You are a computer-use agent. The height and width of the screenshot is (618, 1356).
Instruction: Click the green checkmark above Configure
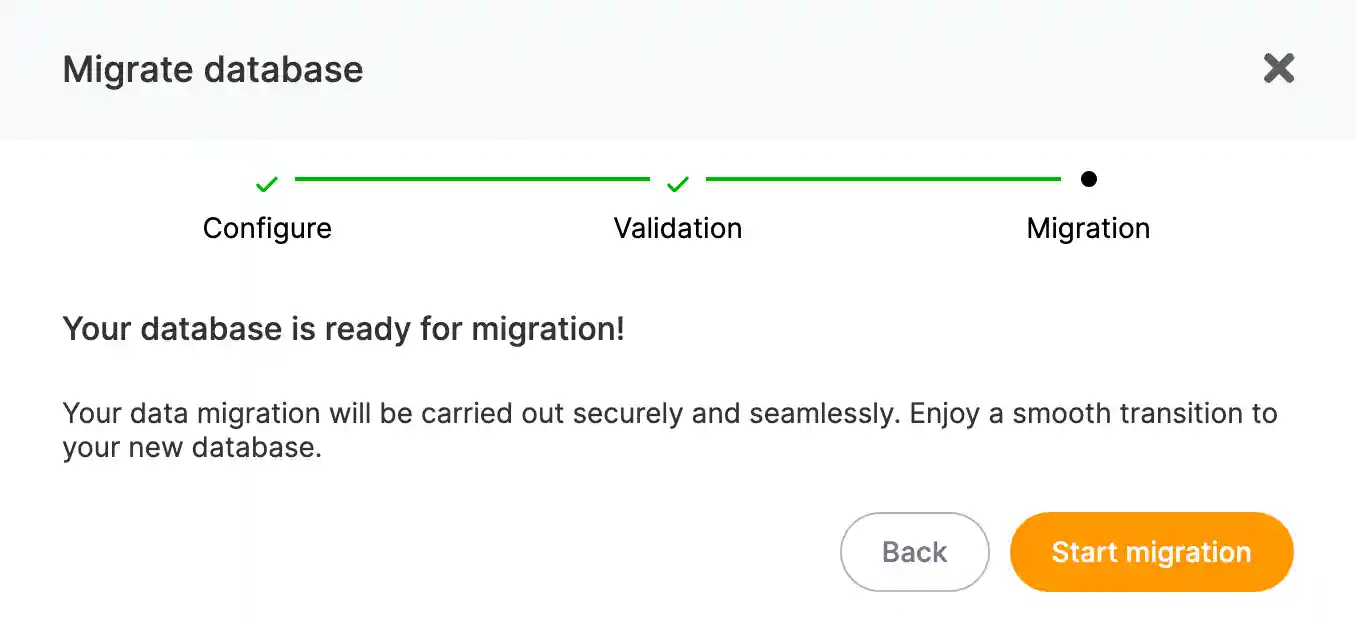(x=266, y=184)
